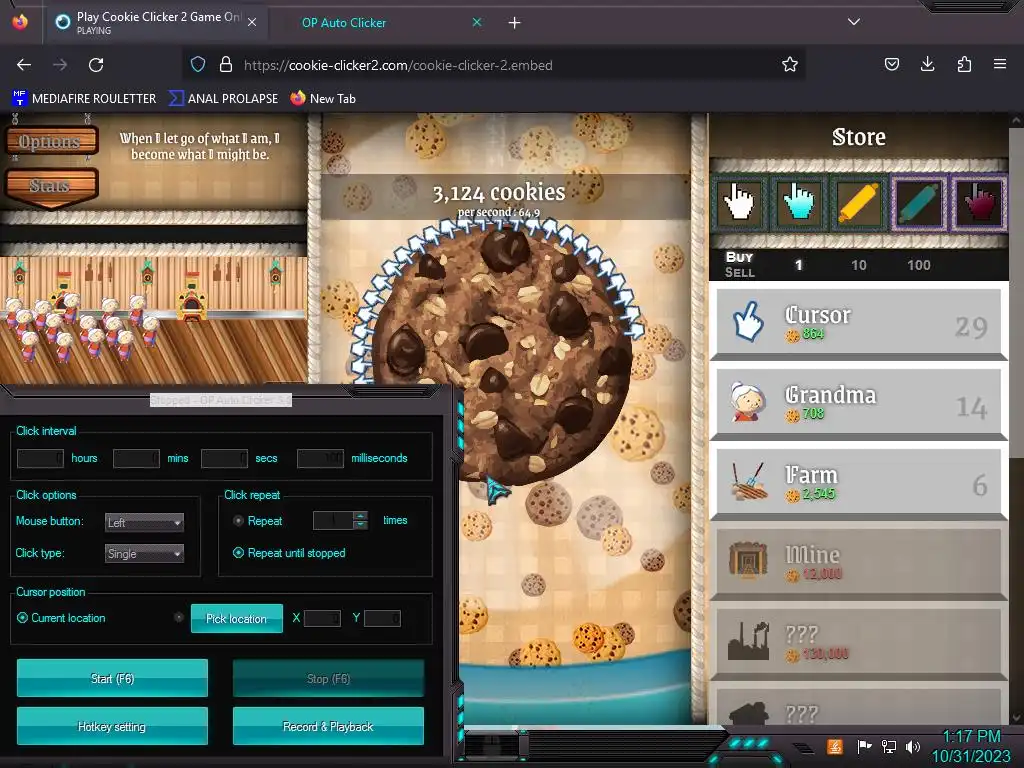Close the OP Auto Clicker tab
Screen dimensions: 1024x768
pyautogui.click(x=477, y=22)
